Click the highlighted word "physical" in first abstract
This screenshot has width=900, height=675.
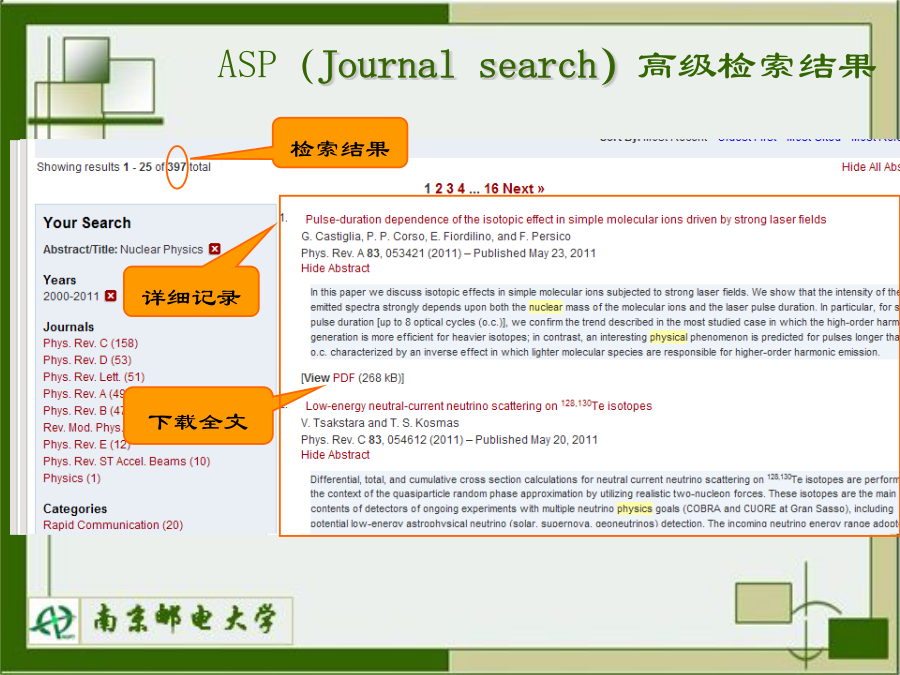point(669,337)
